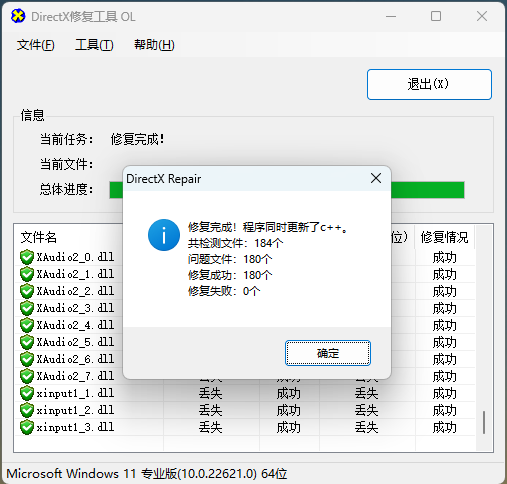
Task: Click green shield icon beside XAudio2_2.dll
Action: click(27, 291)
